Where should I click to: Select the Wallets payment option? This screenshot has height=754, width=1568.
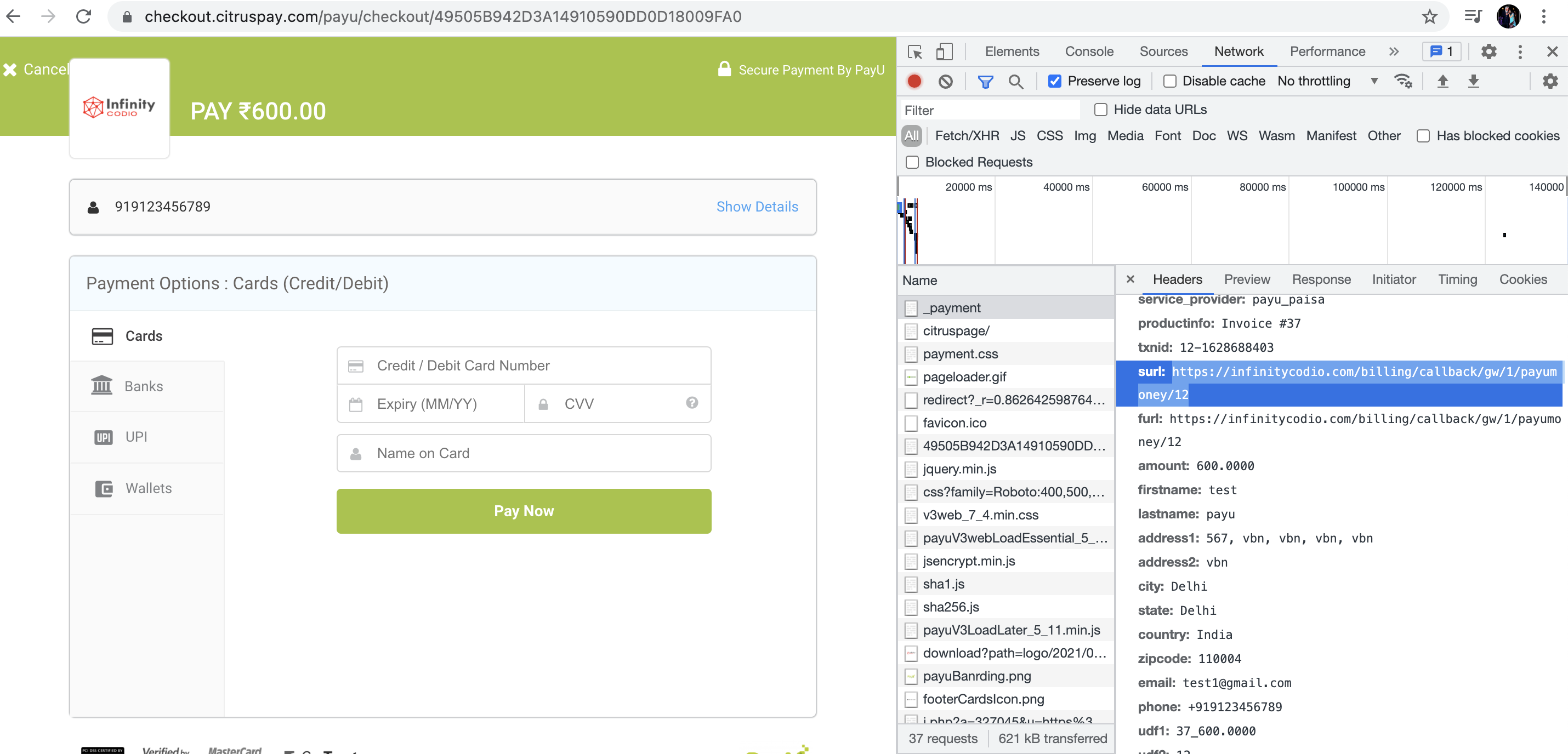click(x=147, y=488)
